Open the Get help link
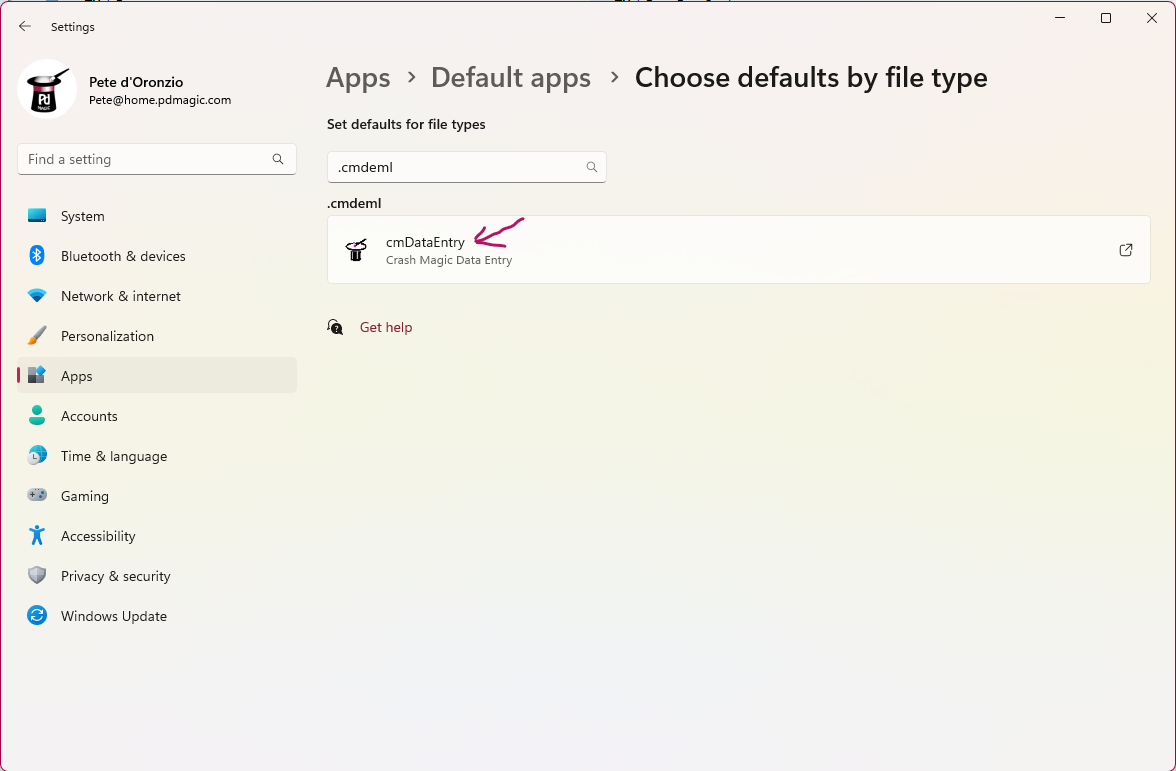 pyautogui.click(x=386, y=327)
